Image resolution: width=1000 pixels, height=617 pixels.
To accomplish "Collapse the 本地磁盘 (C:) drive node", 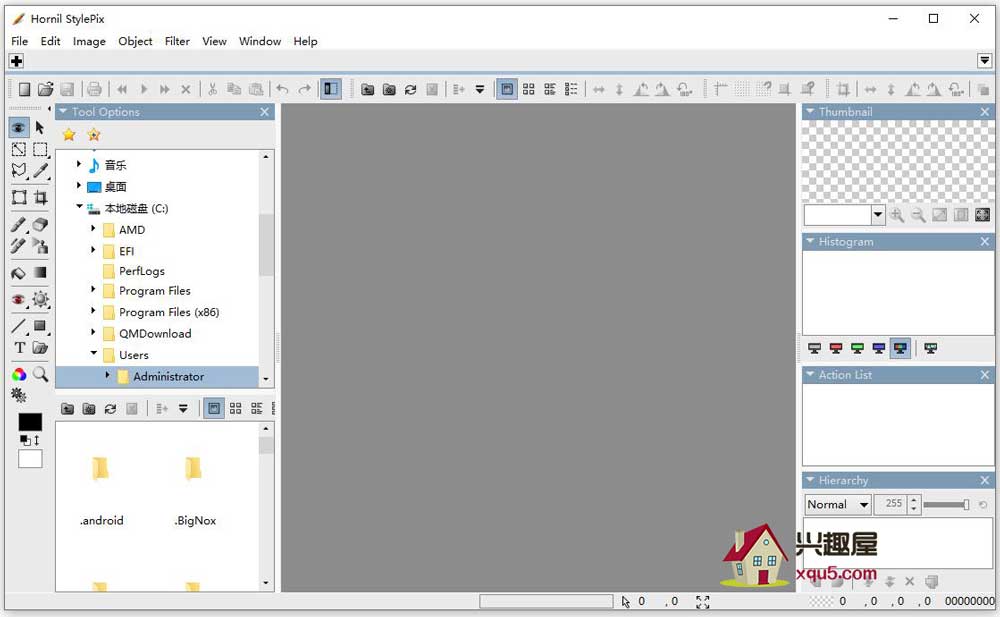I will pos(79,207).
